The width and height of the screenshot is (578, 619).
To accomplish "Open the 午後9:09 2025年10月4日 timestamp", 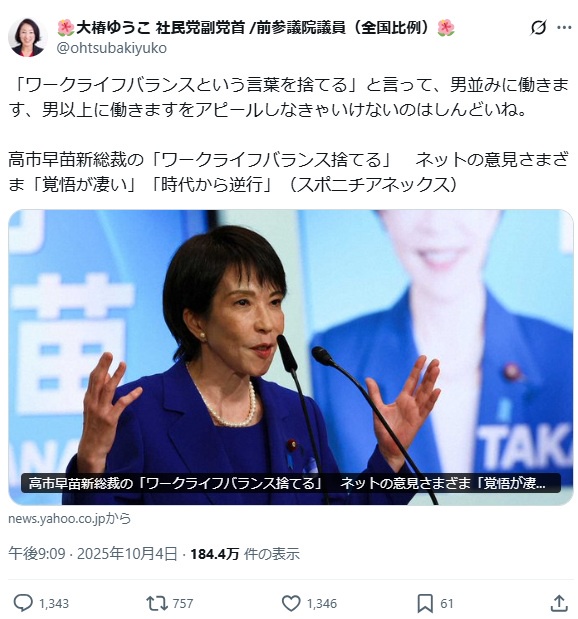I will (93, 553).
